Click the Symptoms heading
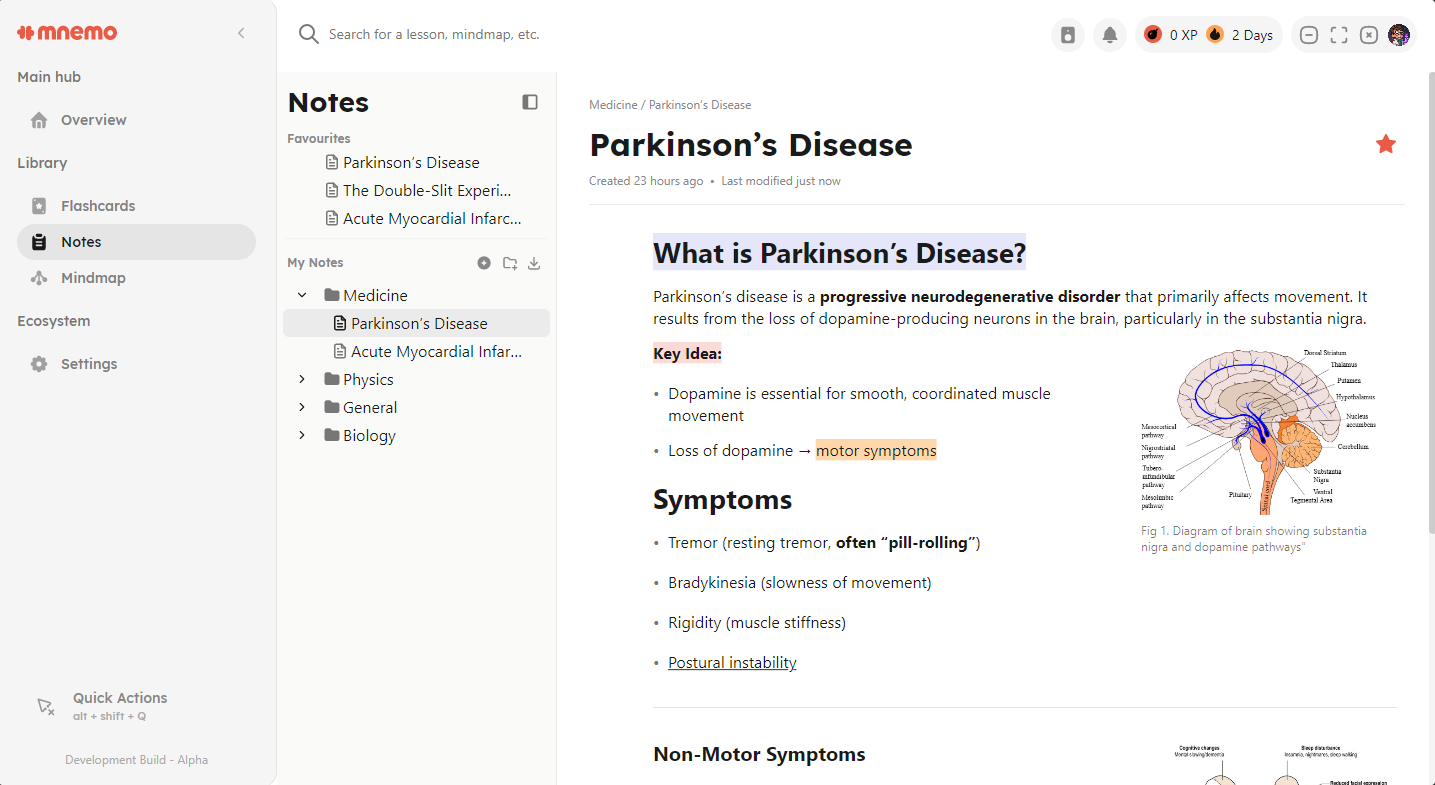This screenshot has height=785, width=1435. [722, 499]
